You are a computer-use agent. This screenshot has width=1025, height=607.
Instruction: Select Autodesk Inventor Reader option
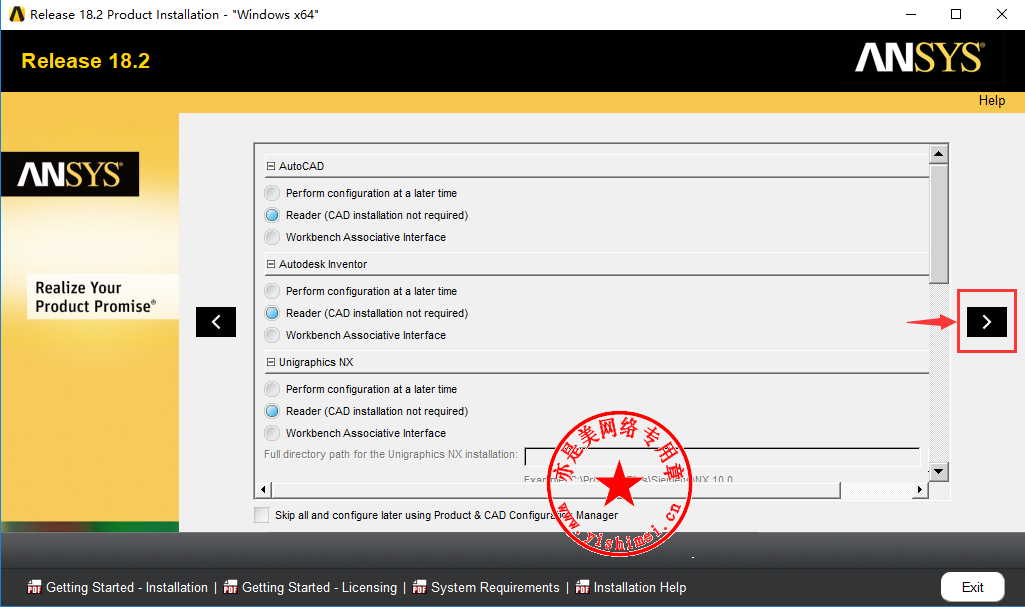(272, 313)
